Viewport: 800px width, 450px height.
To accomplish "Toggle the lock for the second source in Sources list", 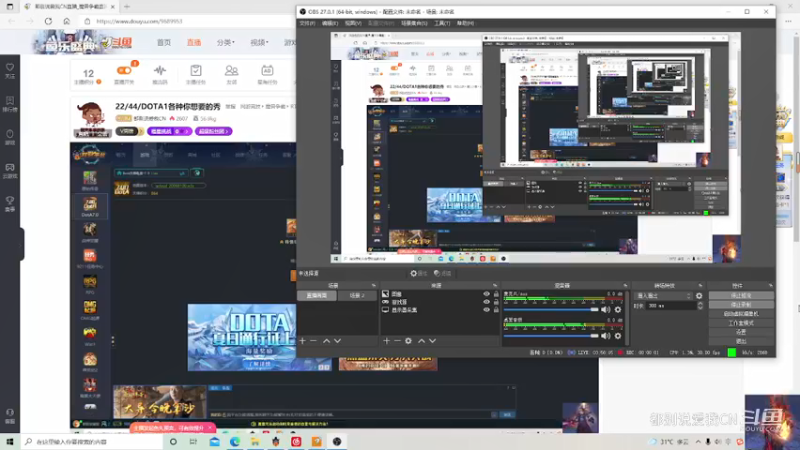I will click(x=496, y=302).
